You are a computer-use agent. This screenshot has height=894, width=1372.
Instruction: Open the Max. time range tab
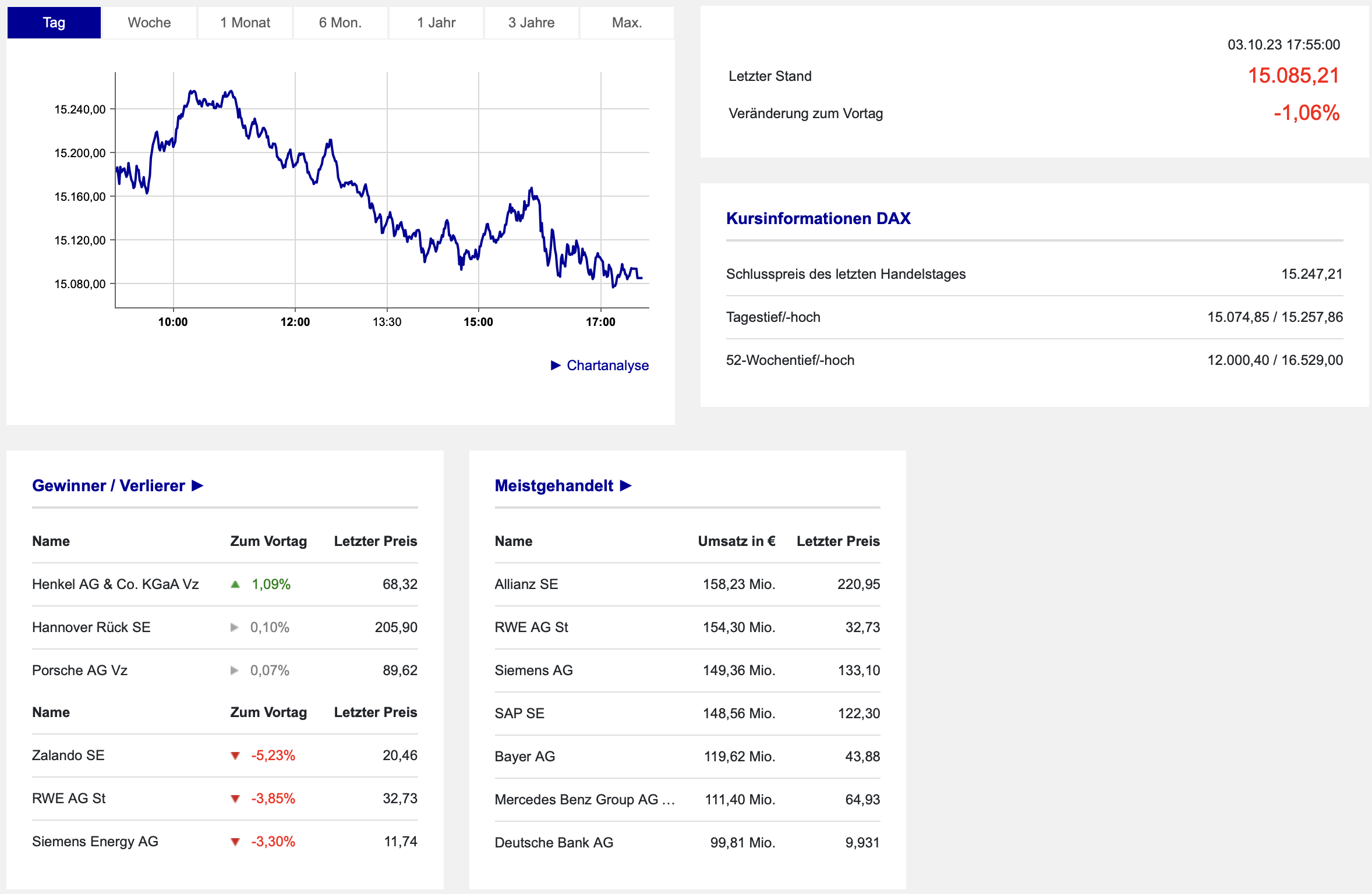tap(627, 23)
